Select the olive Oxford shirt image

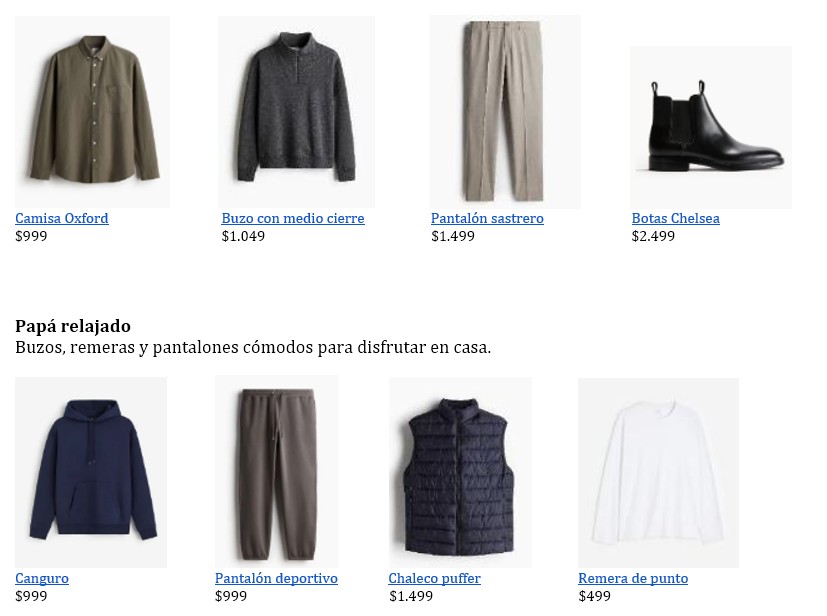pyautogui.click(x=92, y=112)
